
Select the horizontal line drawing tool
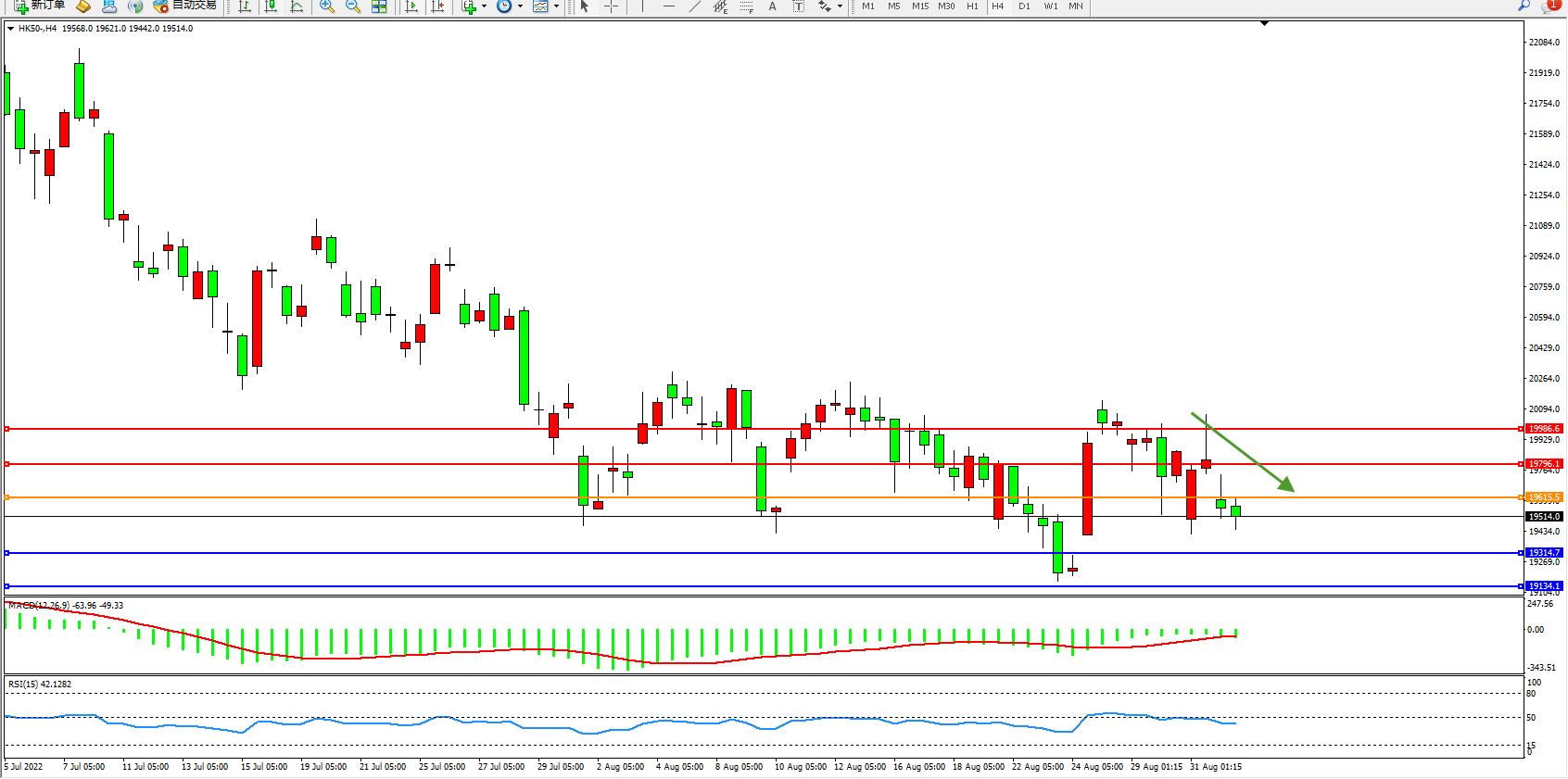coord(668,6)
